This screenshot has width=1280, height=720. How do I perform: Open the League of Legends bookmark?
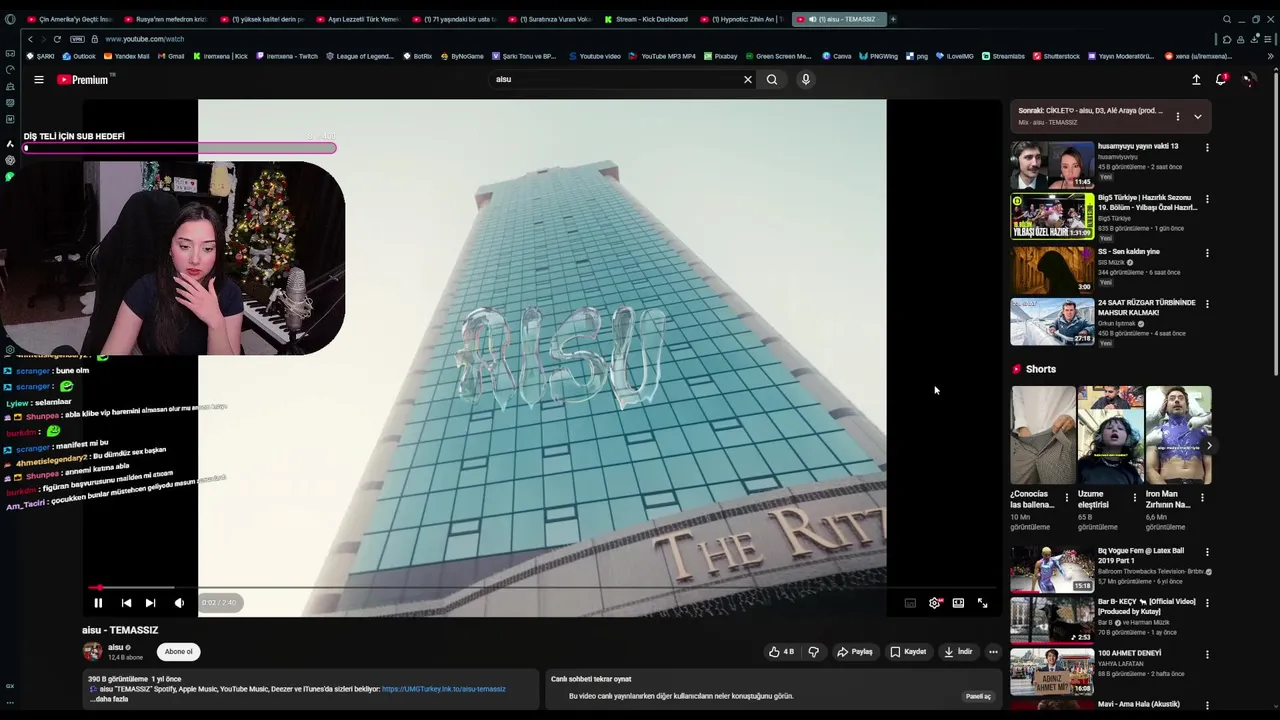tap(360, 56)
